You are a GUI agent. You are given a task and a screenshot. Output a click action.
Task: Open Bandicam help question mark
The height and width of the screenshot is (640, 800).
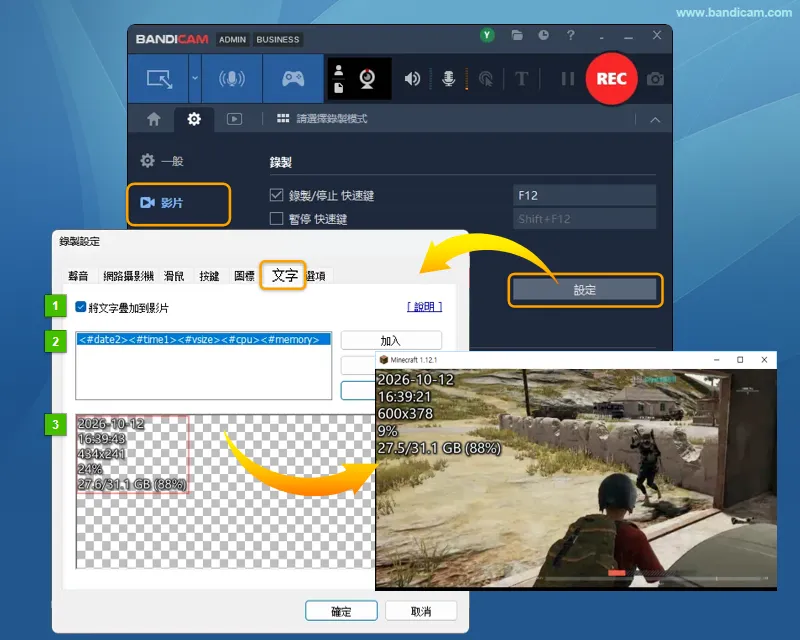click(x=570, y=35)
